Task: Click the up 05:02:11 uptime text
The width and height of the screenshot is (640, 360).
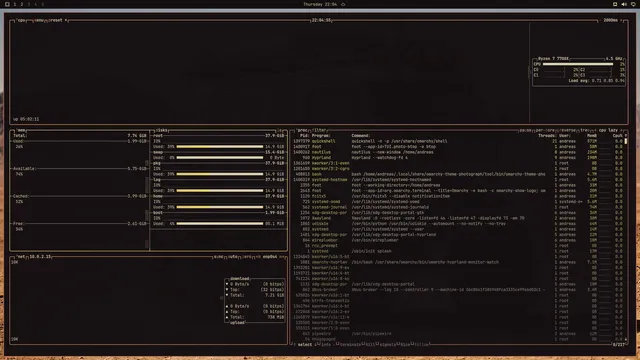Action: [26, 119]
